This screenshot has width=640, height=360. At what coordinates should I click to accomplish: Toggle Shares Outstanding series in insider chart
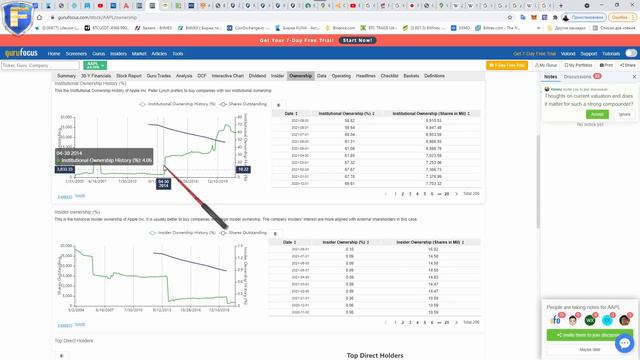[x=243, y=233]
